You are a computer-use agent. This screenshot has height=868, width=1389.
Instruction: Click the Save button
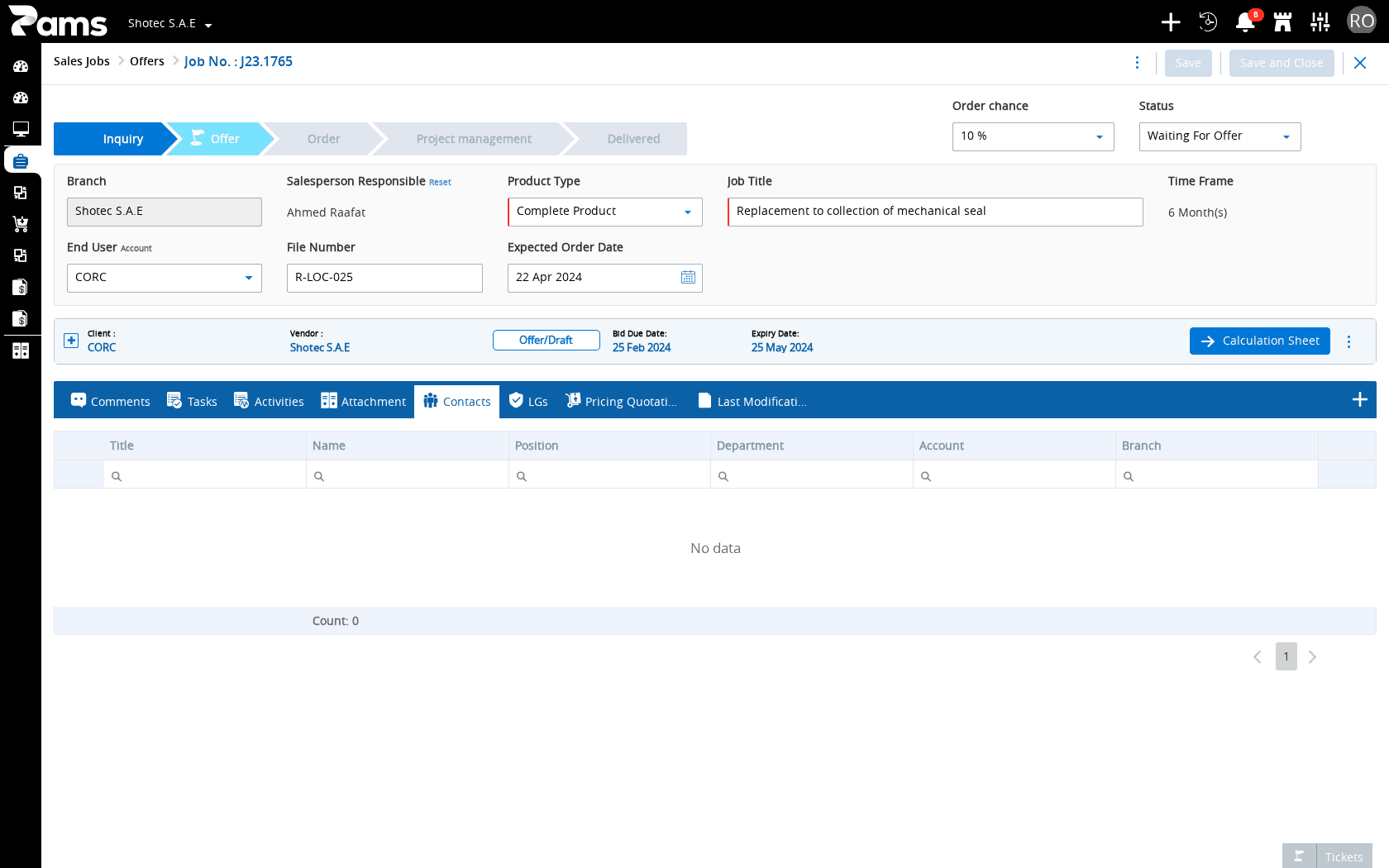point(1188,63)
